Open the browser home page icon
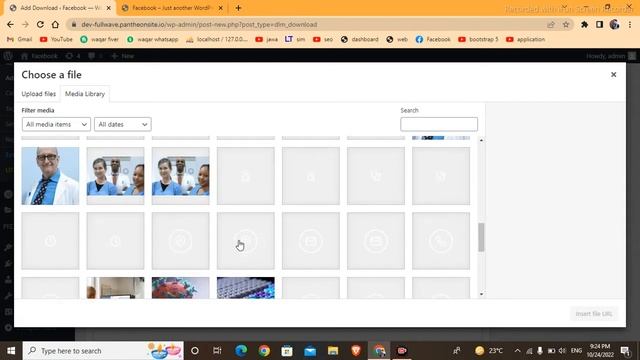The width and height of the screenshot is (640, 360). coord(55,24)
